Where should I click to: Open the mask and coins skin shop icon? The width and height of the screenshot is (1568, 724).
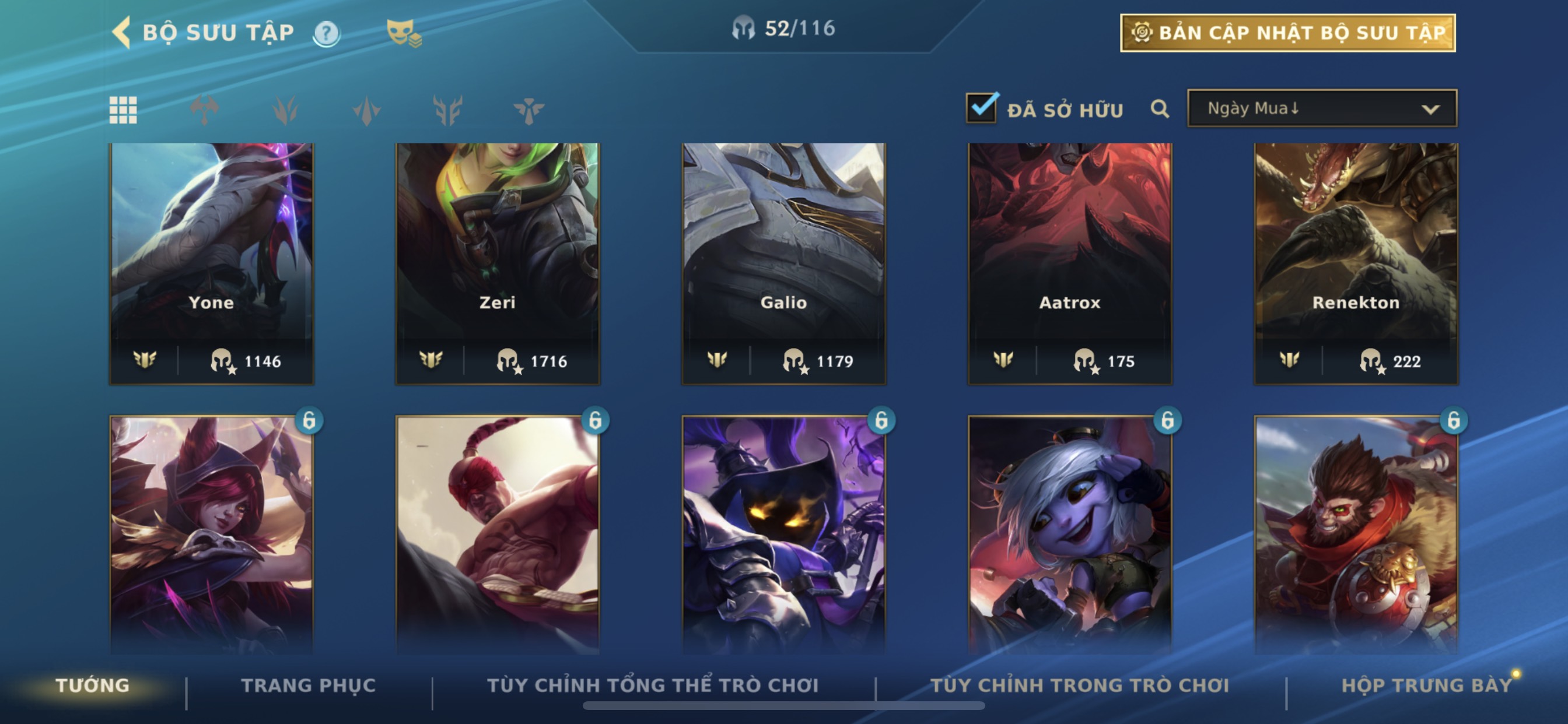pyautogui.click(x=404, y=33)
